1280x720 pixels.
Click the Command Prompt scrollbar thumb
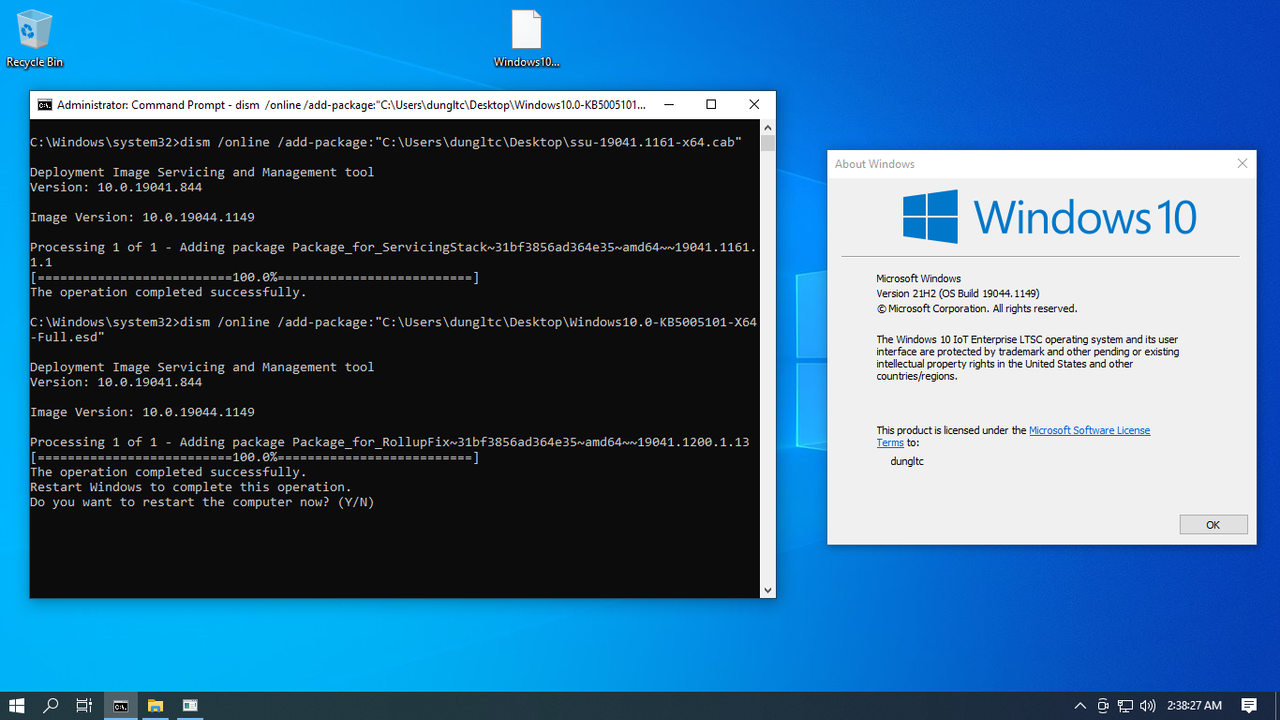pos(768,143)
